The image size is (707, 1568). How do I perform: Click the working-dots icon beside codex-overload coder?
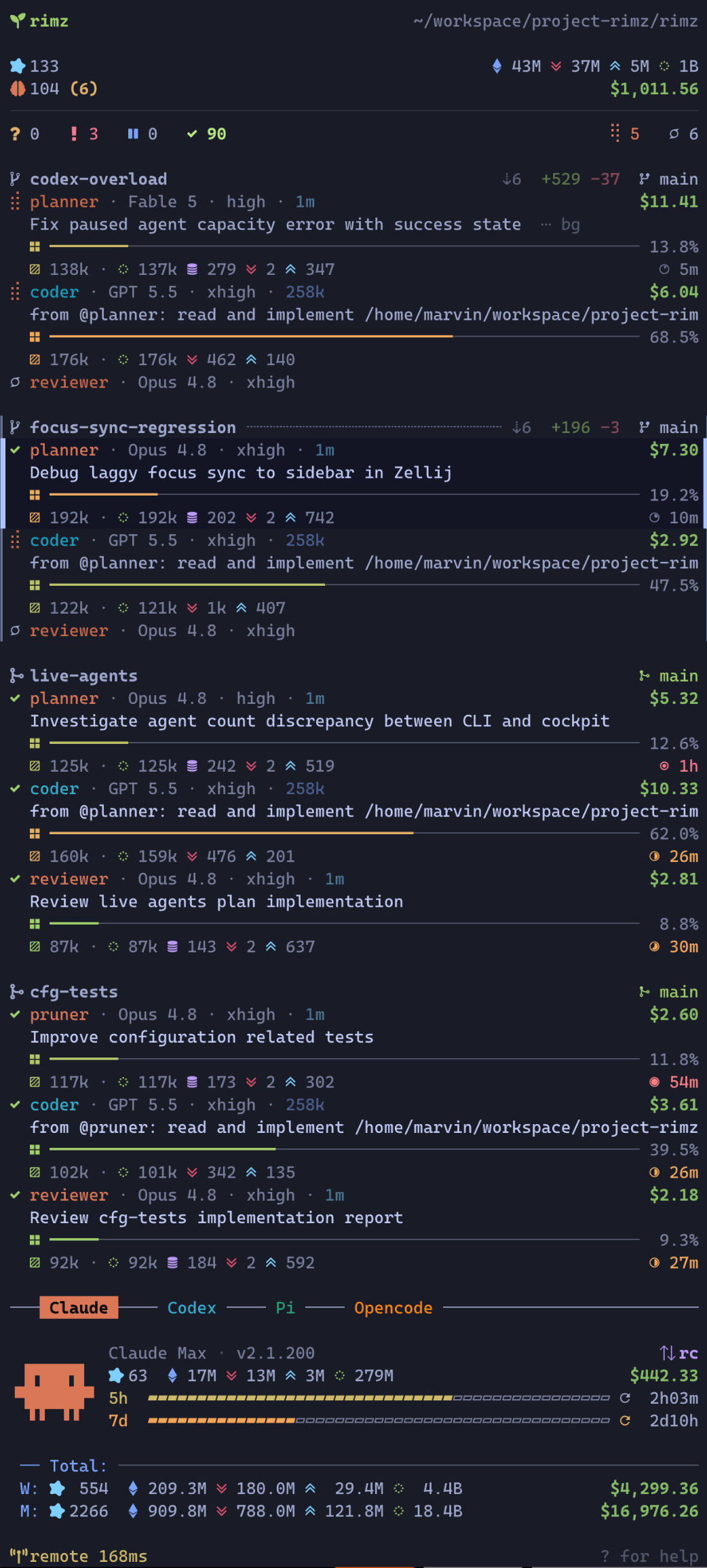[x=15, y=292]
